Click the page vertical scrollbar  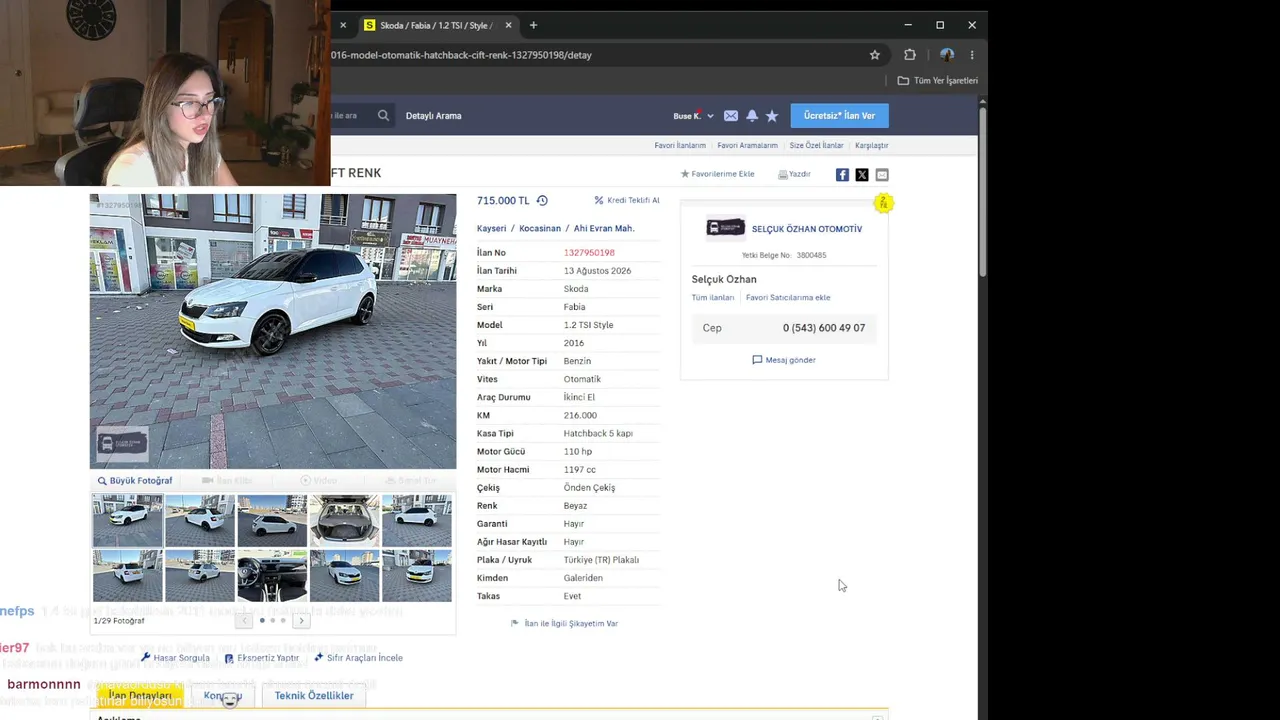pos(983,190)
